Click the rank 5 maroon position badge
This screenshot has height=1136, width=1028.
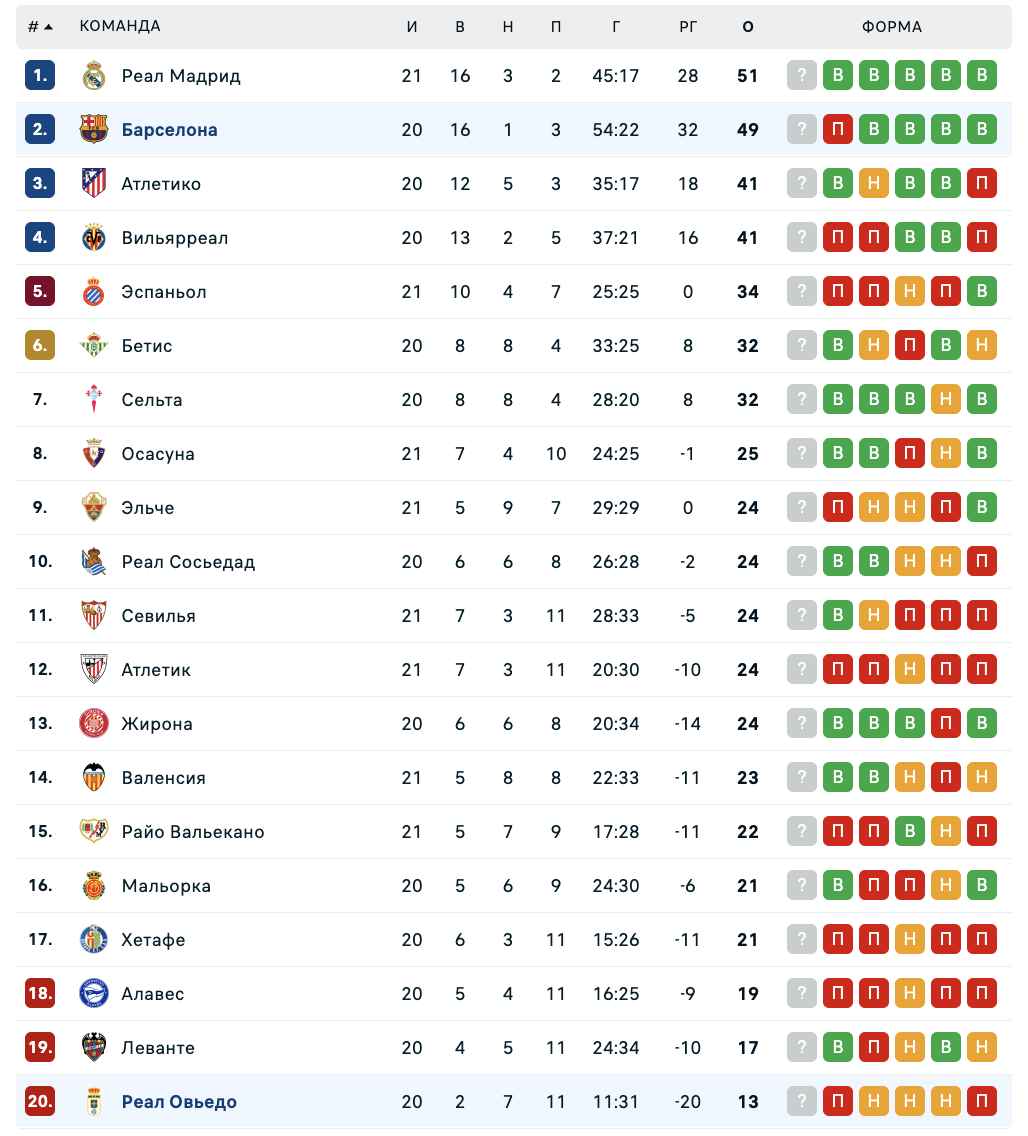pyautogui.click(x=40, y=292)
